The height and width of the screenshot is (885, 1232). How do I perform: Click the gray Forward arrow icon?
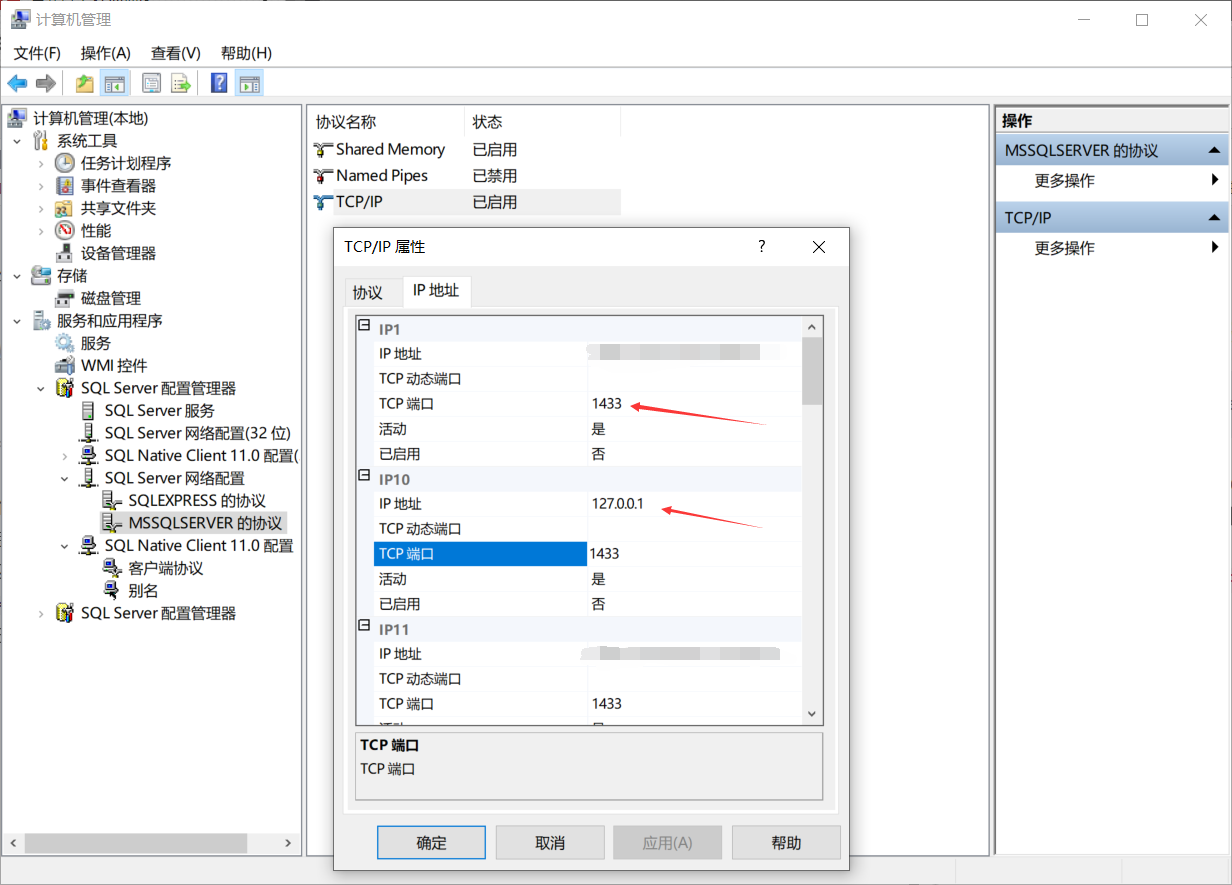(45, 83)
